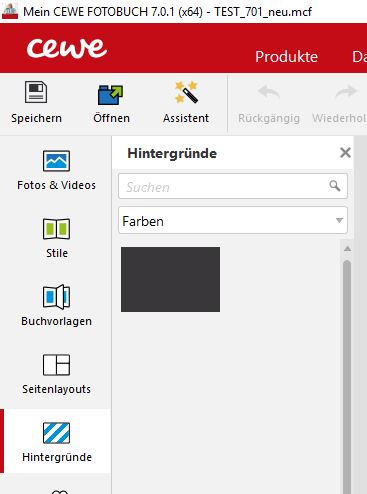This screenshot has width=367, height=494.
Task: Select the Hintergründe sidebar item
Action: click(56, 442)
